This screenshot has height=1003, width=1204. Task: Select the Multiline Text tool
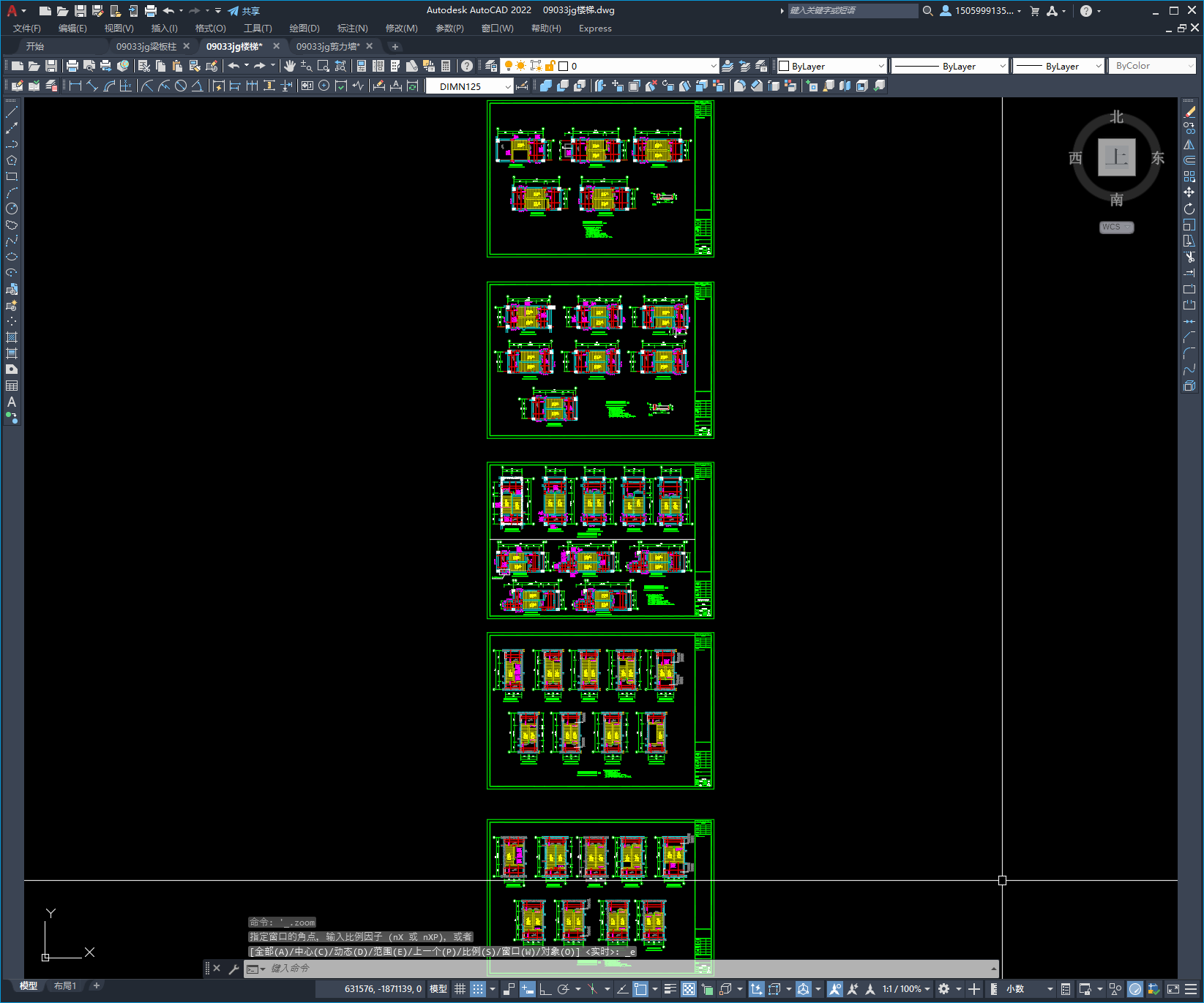12,402
